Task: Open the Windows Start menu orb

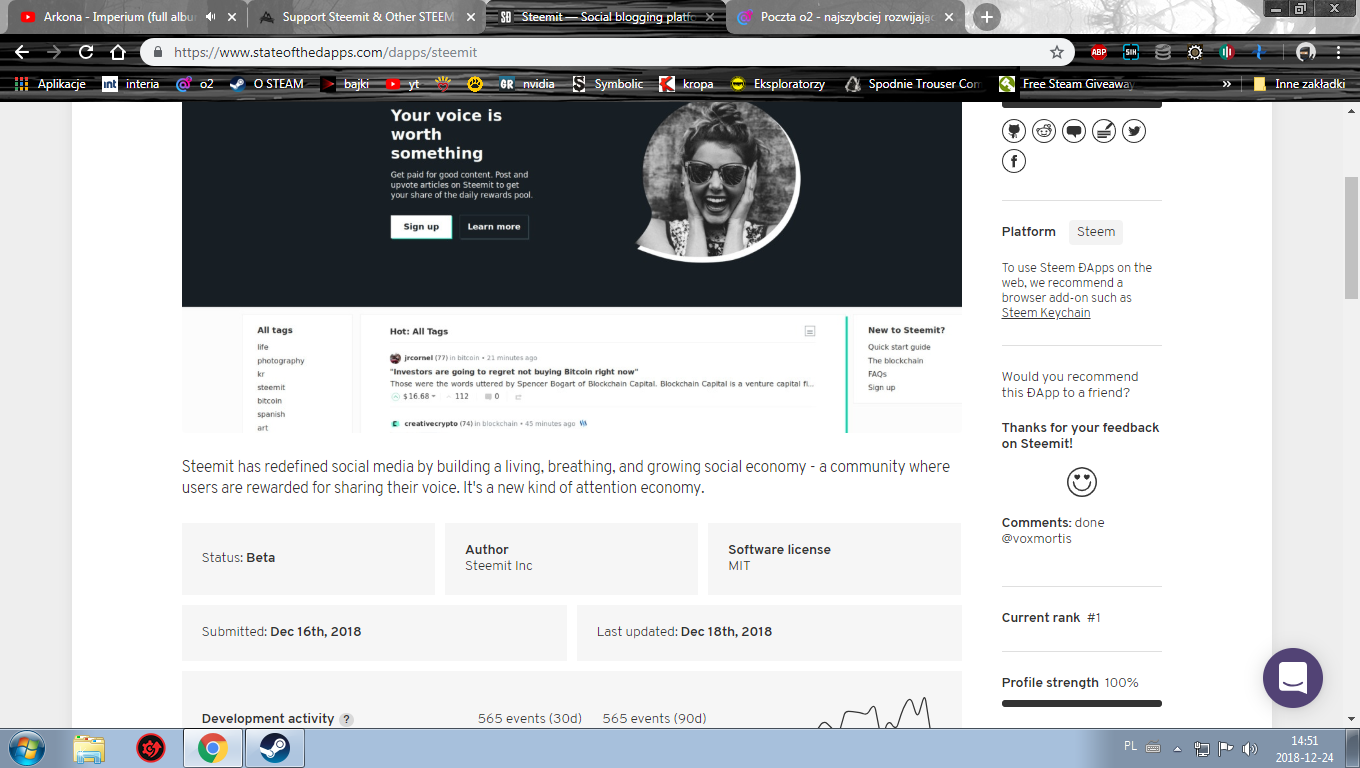Action: tap(25, 748)
